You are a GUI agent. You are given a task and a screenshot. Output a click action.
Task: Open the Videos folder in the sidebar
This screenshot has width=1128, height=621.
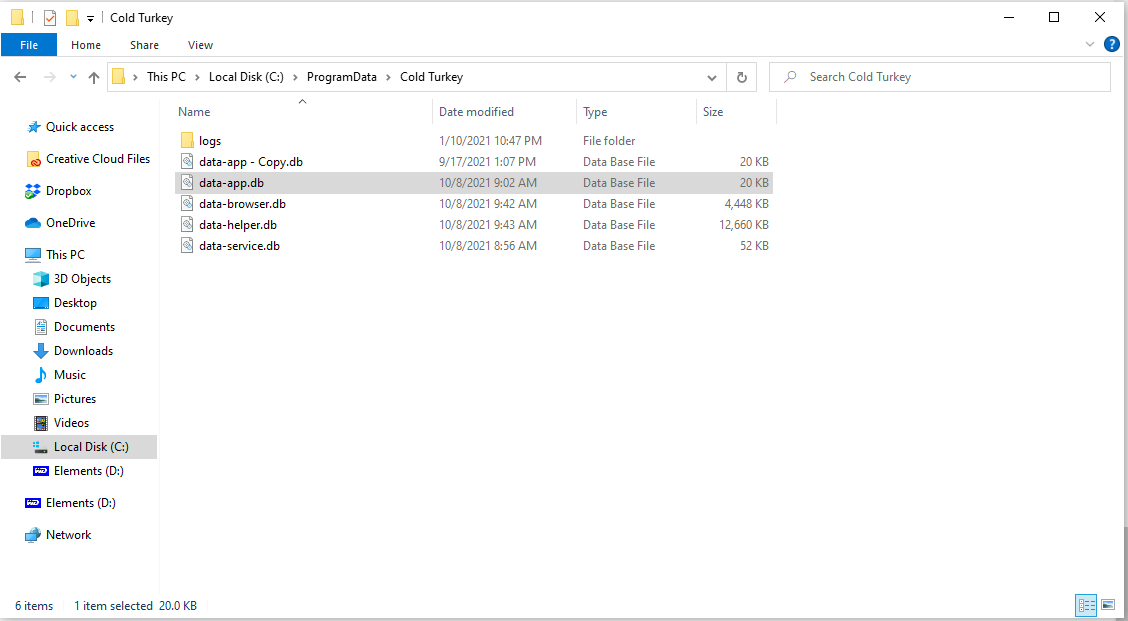[71, 422]
